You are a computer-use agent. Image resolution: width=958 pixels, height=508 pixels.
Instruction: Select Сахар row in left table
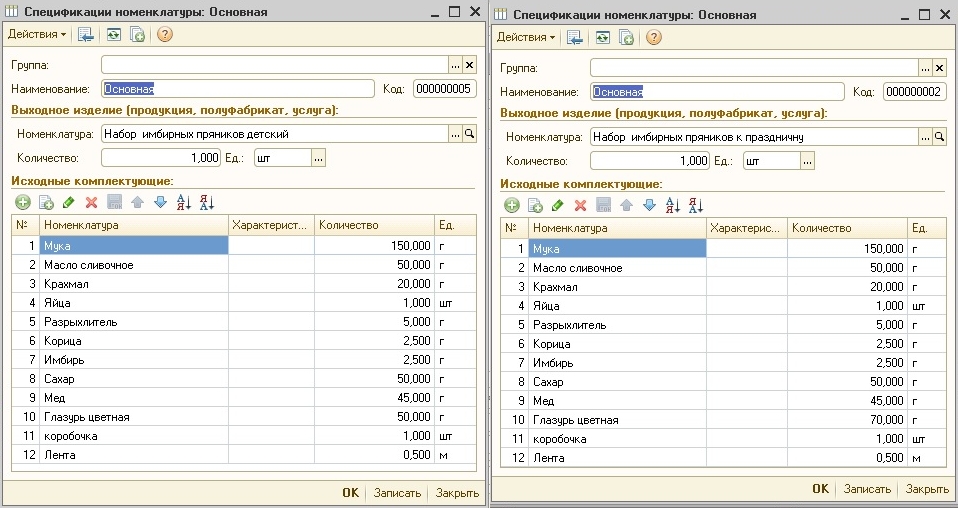[x=244, y=379]
